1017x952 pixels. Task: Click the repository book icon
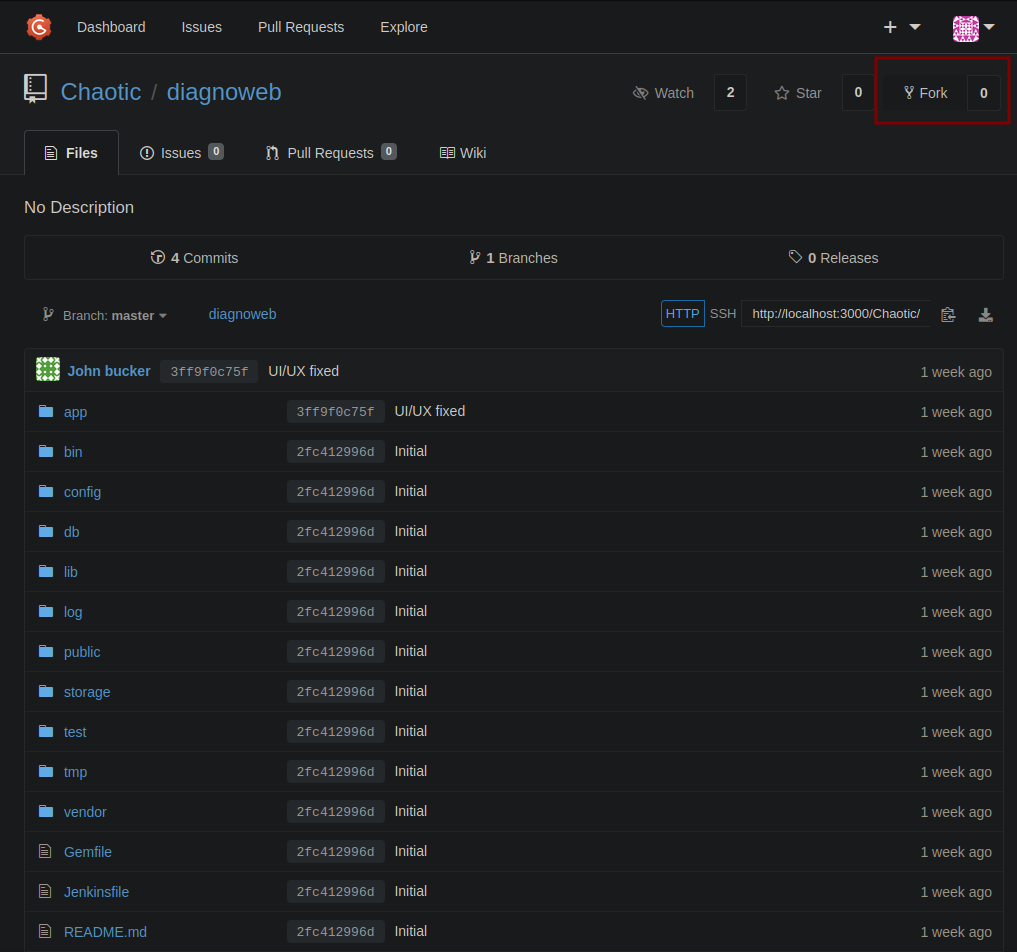coord(36,88)
